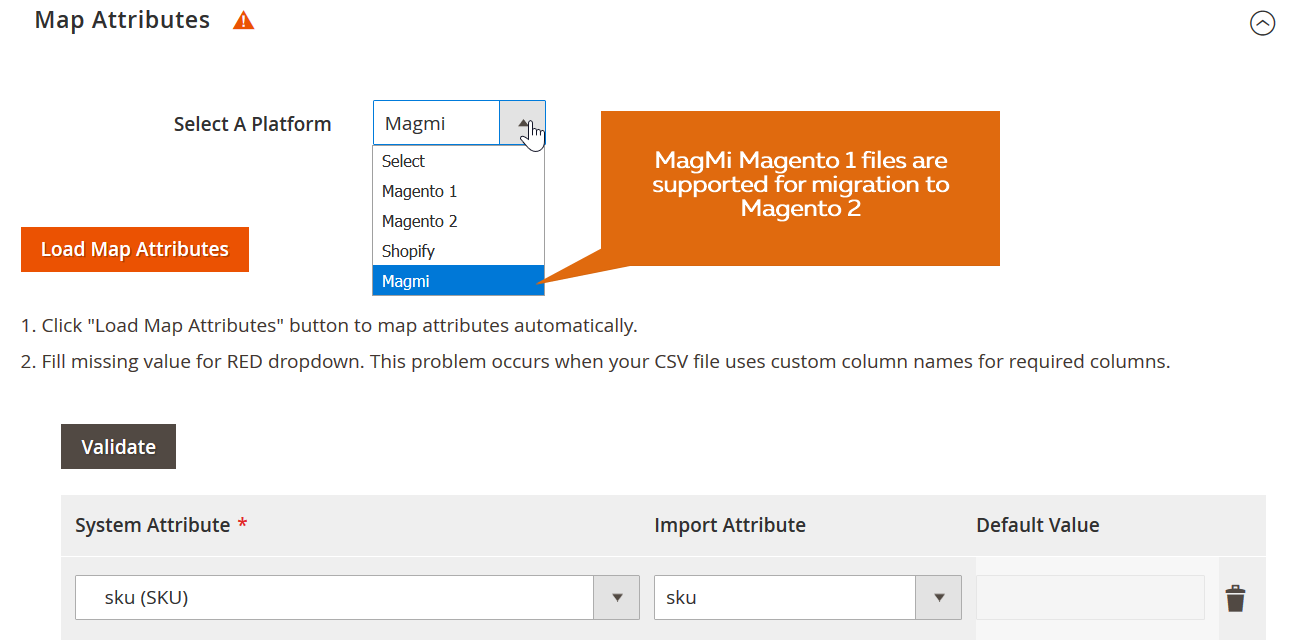Image resolution: width=1310 pixels, height=640 pixels.
Task: Click the Map Attributes section title
Action: [122, 20]
